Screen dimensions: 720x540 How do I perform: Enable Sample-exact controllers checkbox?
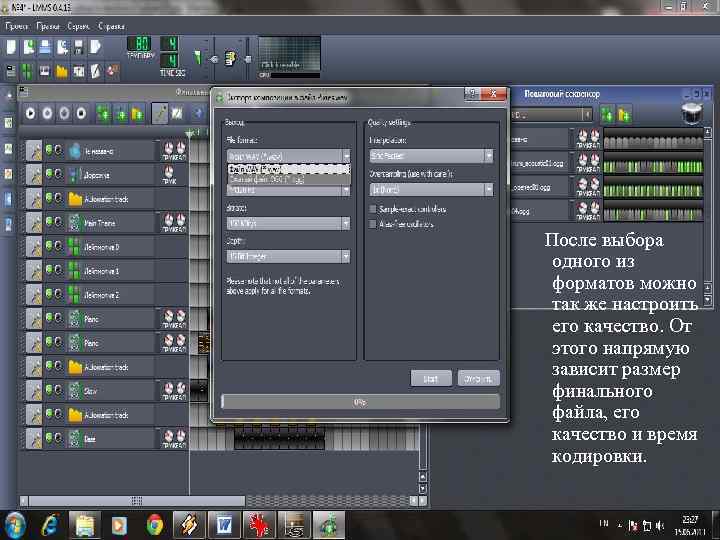373,209
